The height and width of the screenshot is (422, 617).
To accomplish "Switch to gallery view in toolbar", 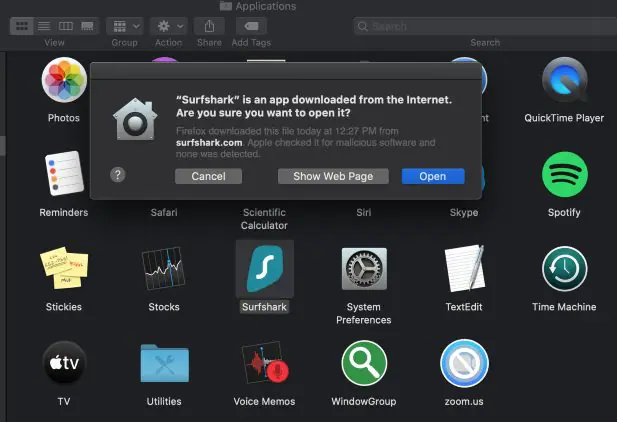I will coord(87,26).
